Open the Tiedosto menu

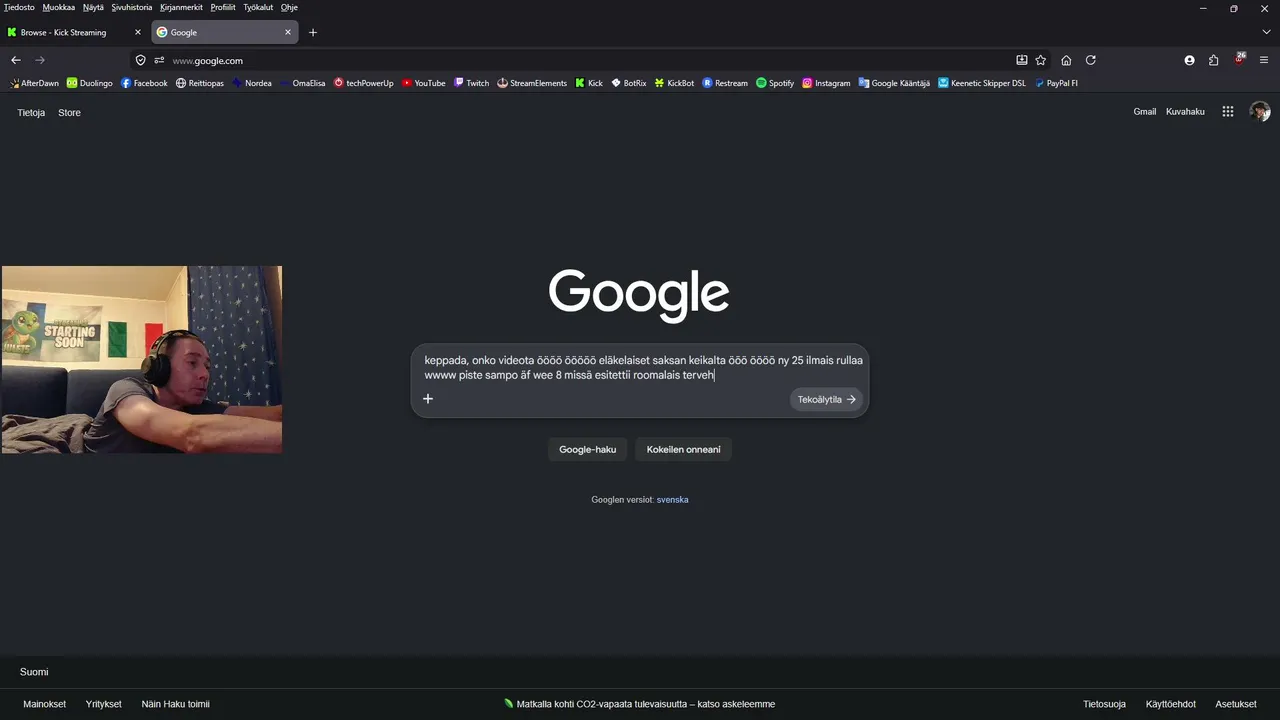click(19, 7)
